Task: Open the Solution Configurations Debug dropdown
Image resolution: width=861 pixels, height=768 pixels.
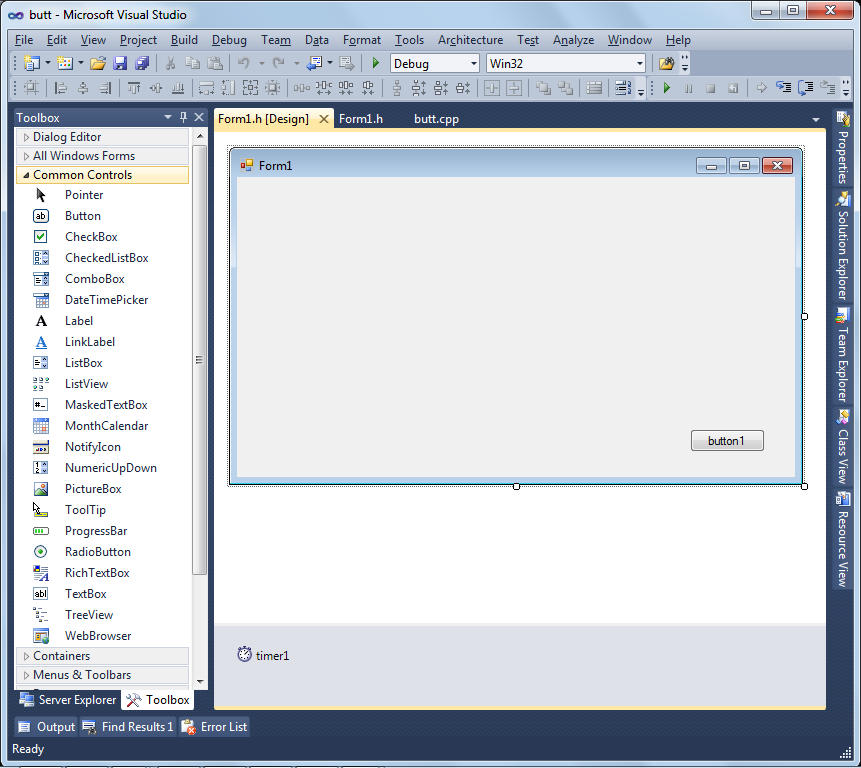Action: (x=474, y=64)
